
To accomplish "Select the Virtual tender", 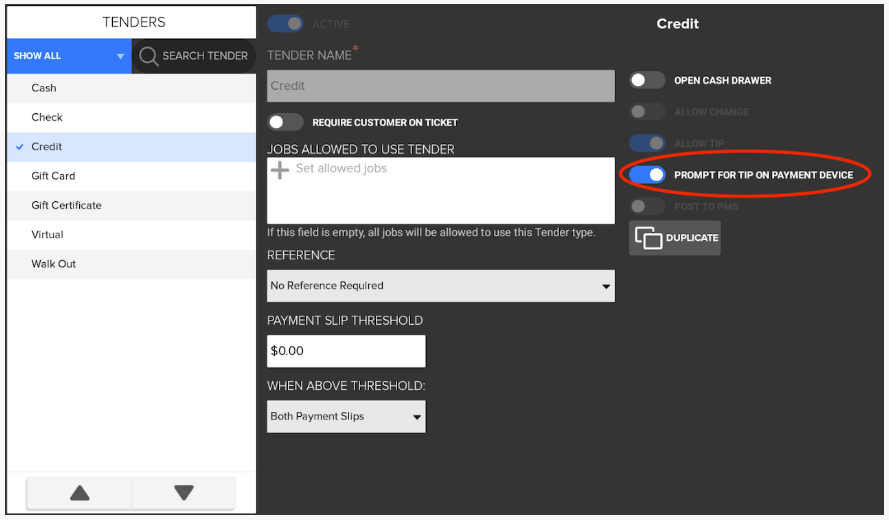I will click(47, 235).
